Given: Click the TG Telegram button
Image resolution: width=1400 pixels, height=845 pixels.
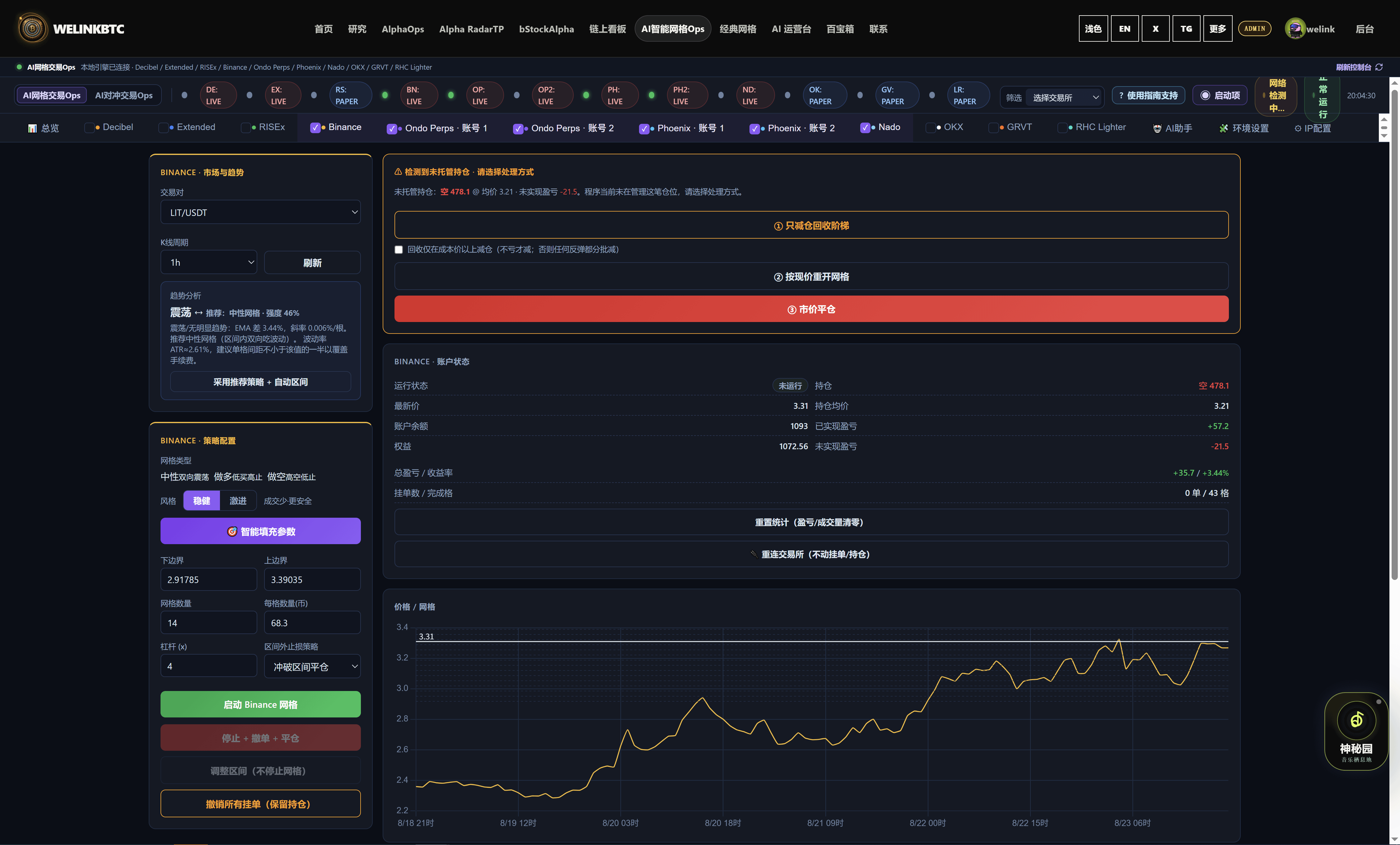Looking at the screenshot, I should click(1186, 28).
